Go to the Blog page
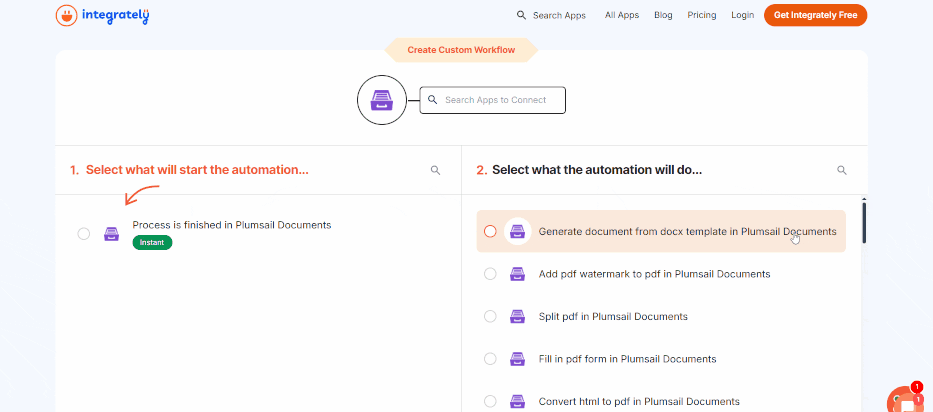This screenshot has height=412, width=933. 663,15
